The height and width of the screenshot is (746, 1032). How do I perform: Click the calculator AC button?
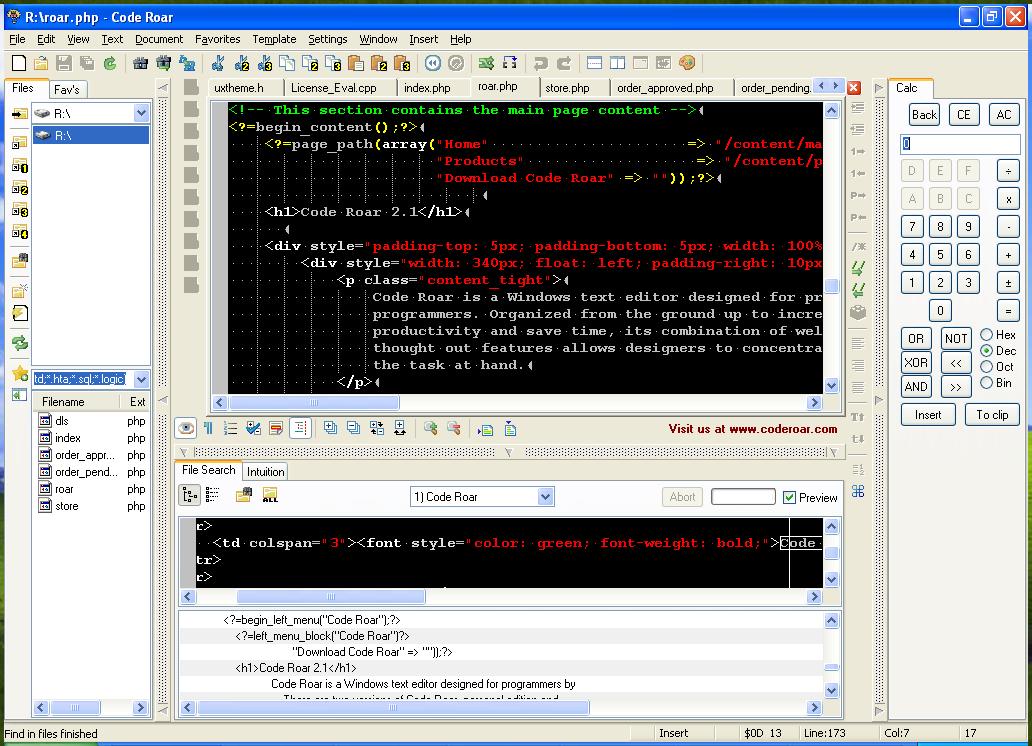pos(1003,115)
